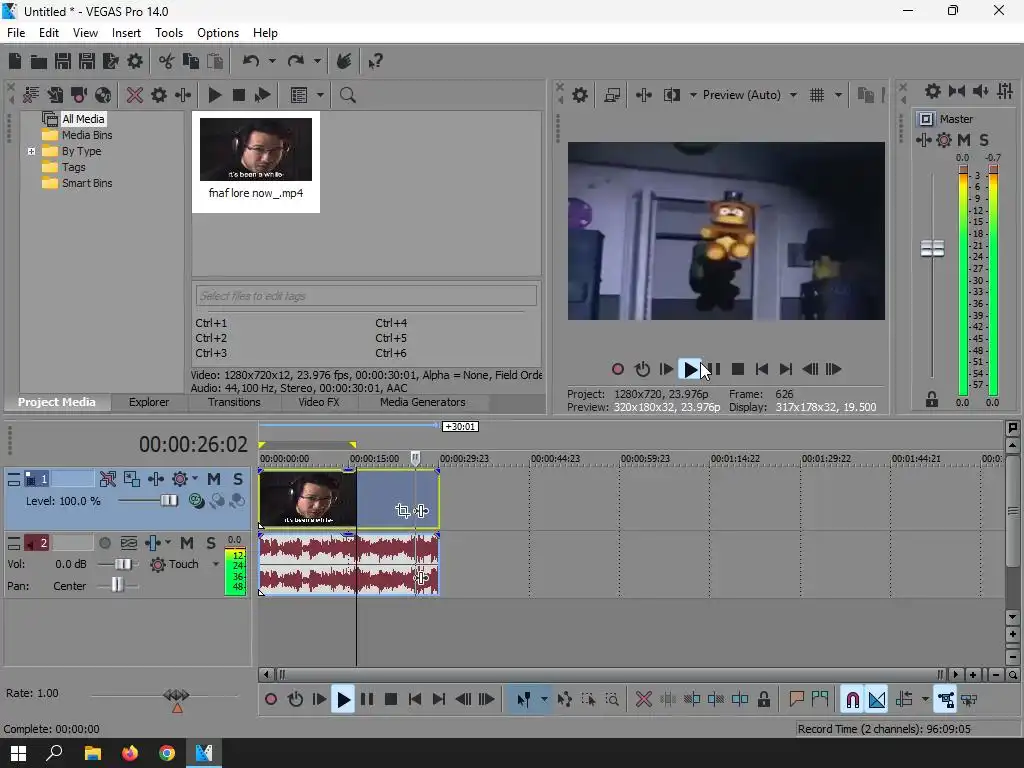This screenshot has height=768, width=1024.
Task: Solo video track 1
Action: click(x=238, y=479)
